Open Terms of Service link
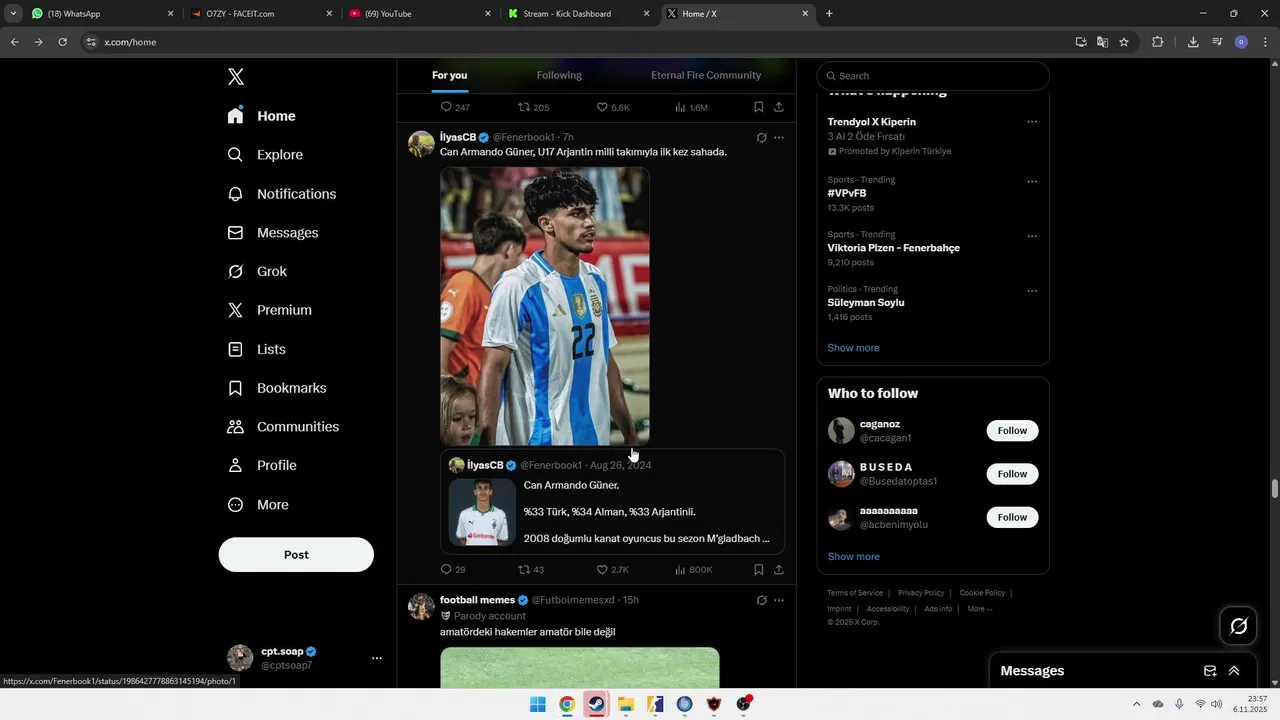 855,593
